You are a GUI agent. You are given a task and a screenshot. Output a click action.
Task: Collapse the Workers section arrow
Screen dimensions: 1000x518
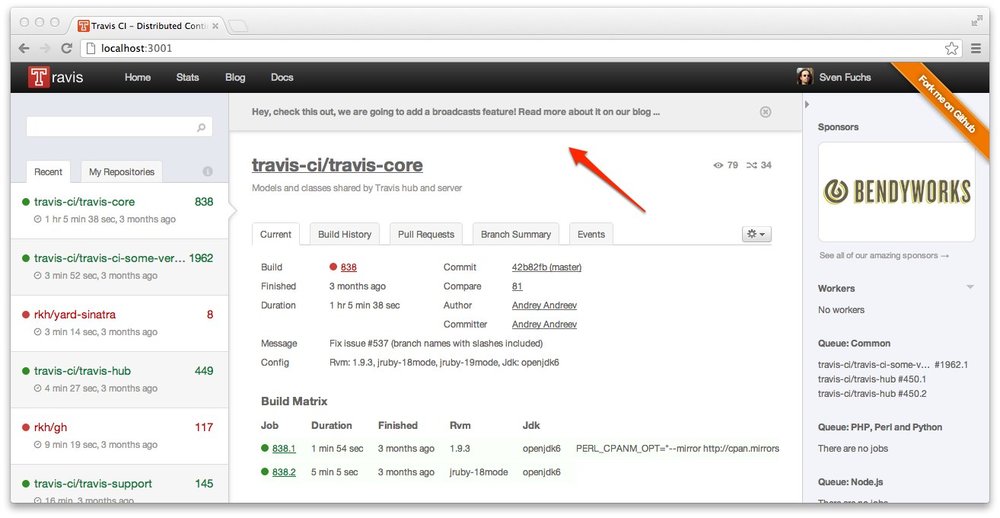969,288
